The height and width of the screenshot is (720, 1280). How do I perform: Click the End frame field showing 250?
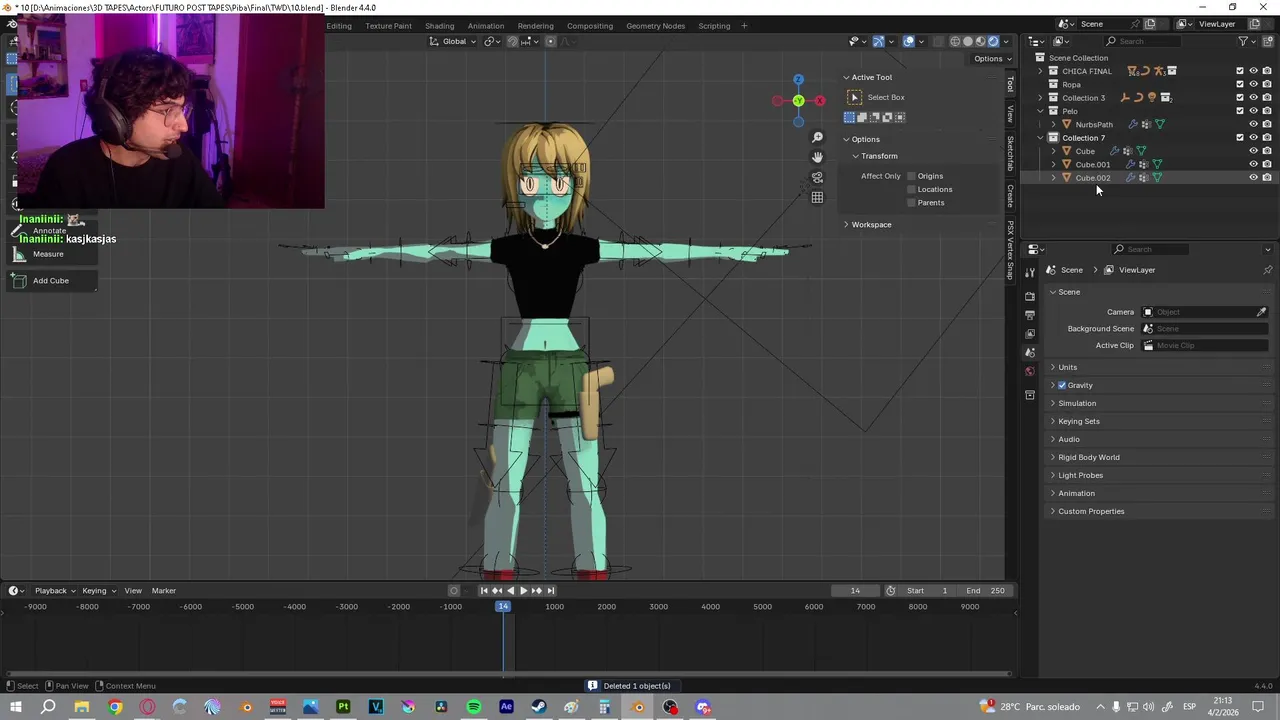(985, 591)
